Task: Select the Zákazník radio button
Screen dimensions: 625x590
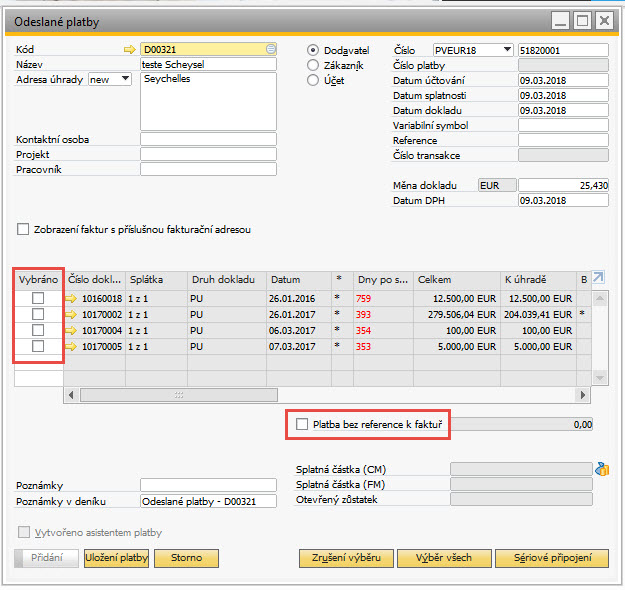Action: pyautogui.click(x=313, y=65)
